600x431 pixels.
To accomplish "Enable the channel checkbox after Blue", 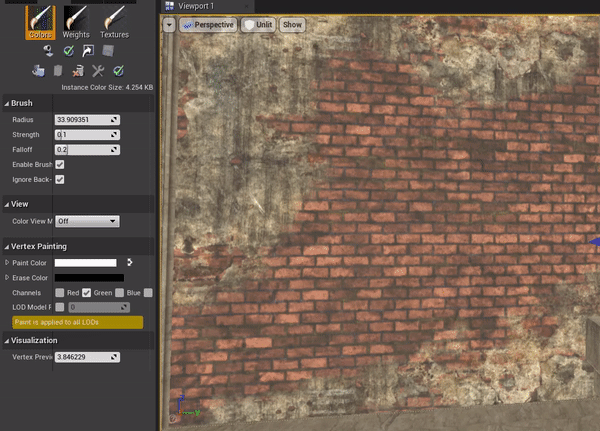I will 148,293.
